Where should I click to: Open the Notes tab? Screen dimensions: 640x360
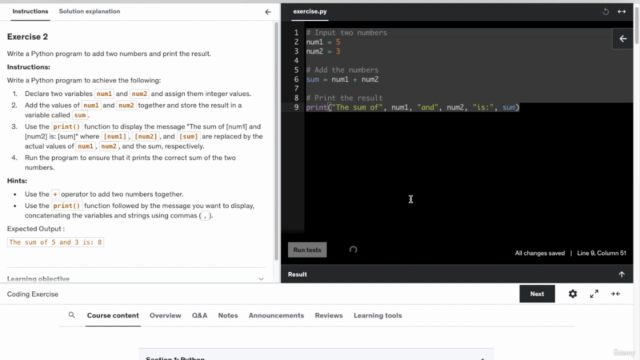(228, 316)
